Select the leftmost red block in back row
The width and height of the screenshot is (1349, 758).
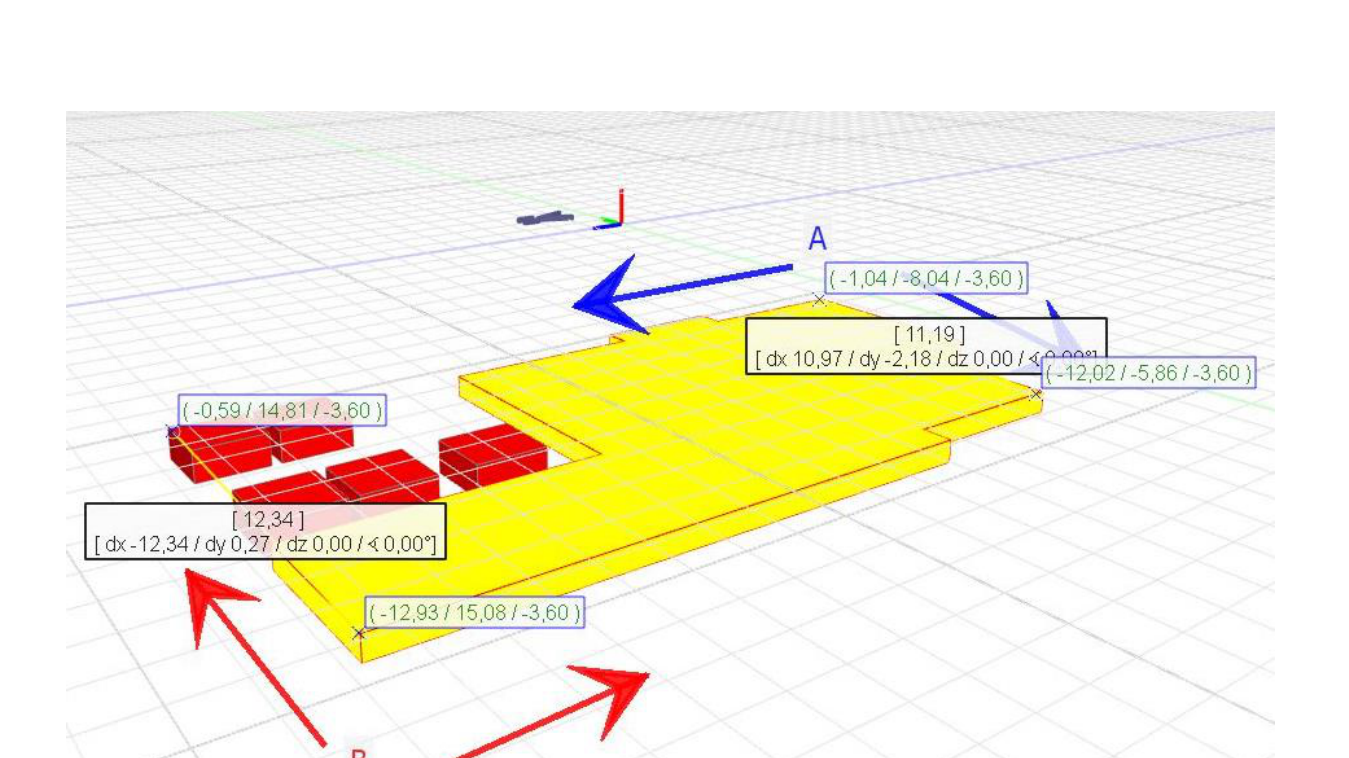pos(220,450)
